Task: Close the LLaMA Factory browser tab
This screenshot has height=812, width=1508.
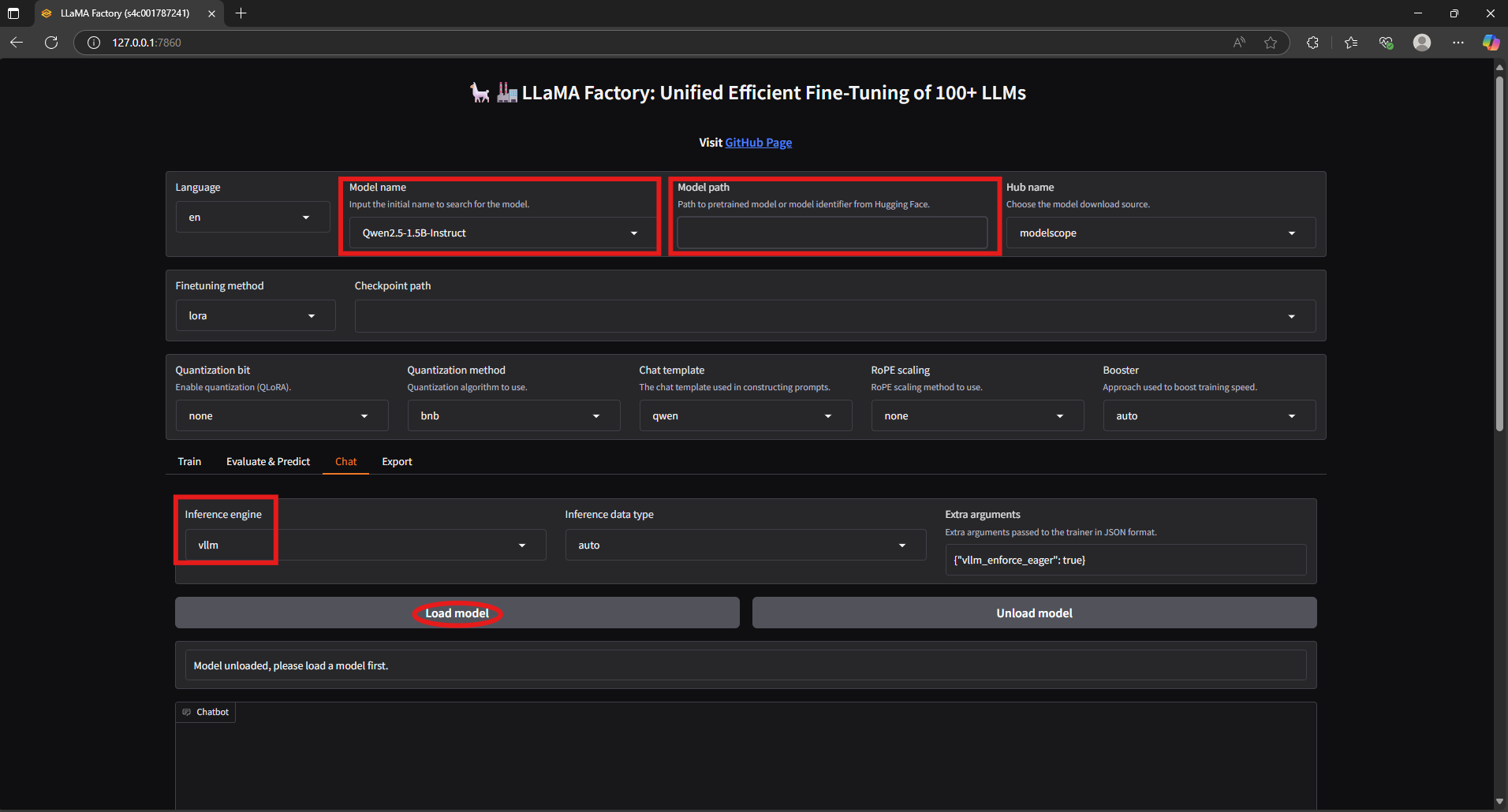Action: [x=211, y=13]
